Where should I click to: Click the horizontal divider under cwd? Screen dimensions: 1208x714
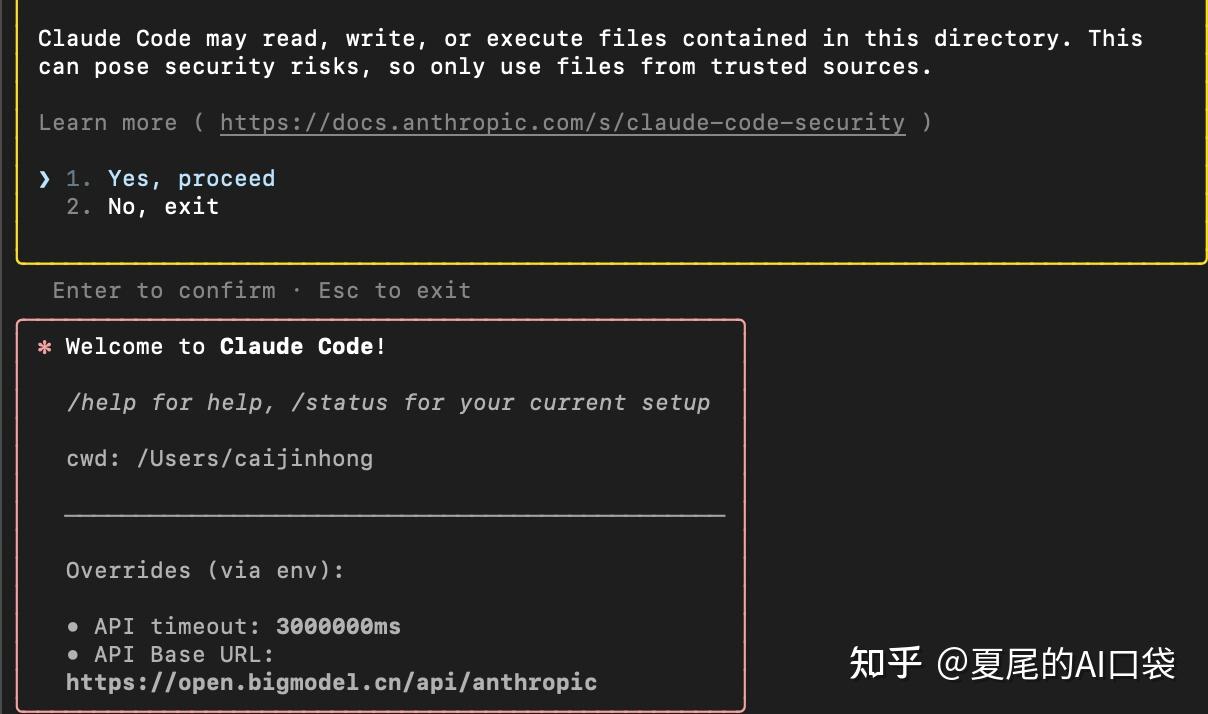click(x=394, y=515)
